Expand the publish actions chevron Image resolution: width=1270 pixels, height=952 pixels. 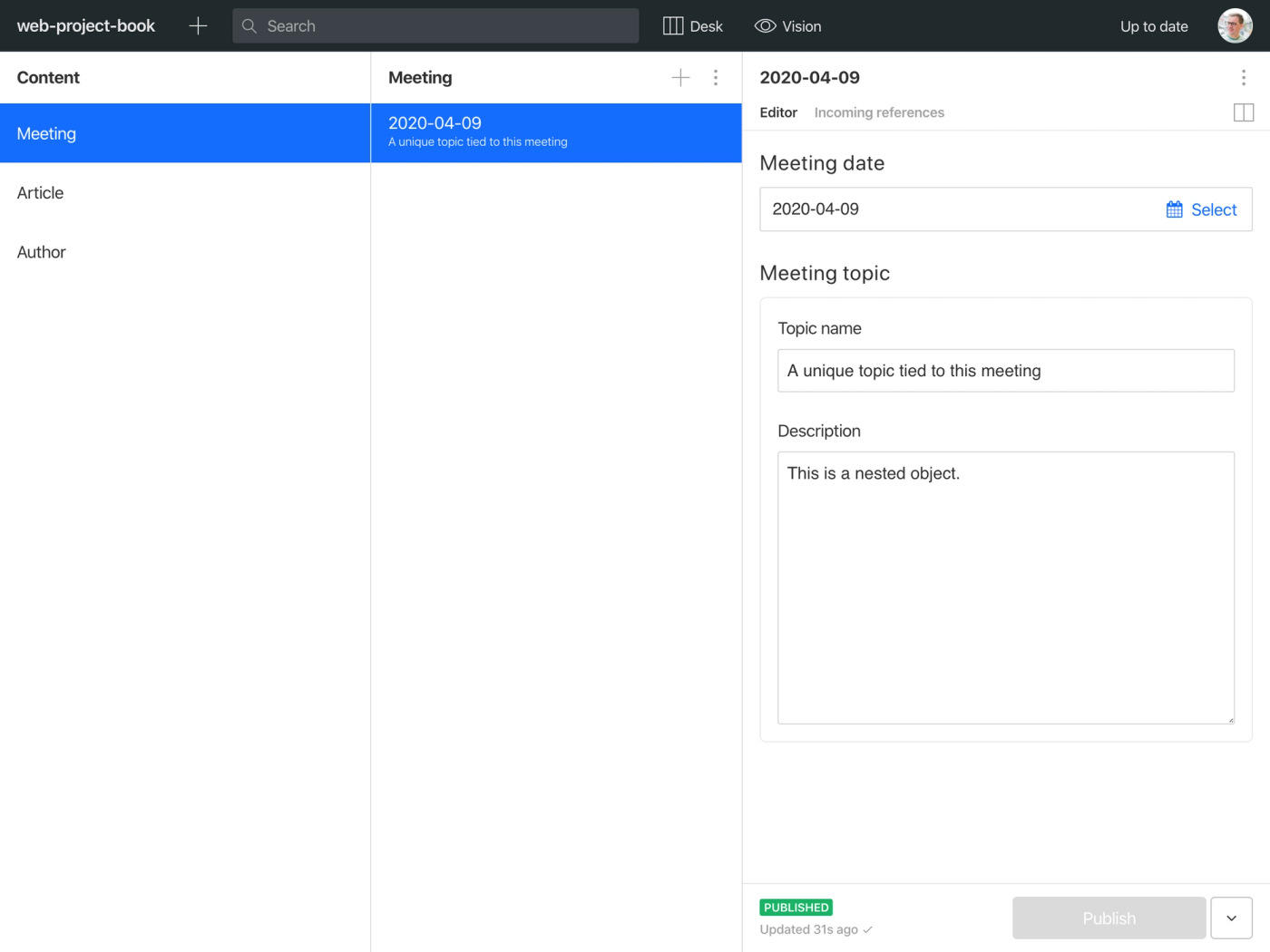point(1231,918)
